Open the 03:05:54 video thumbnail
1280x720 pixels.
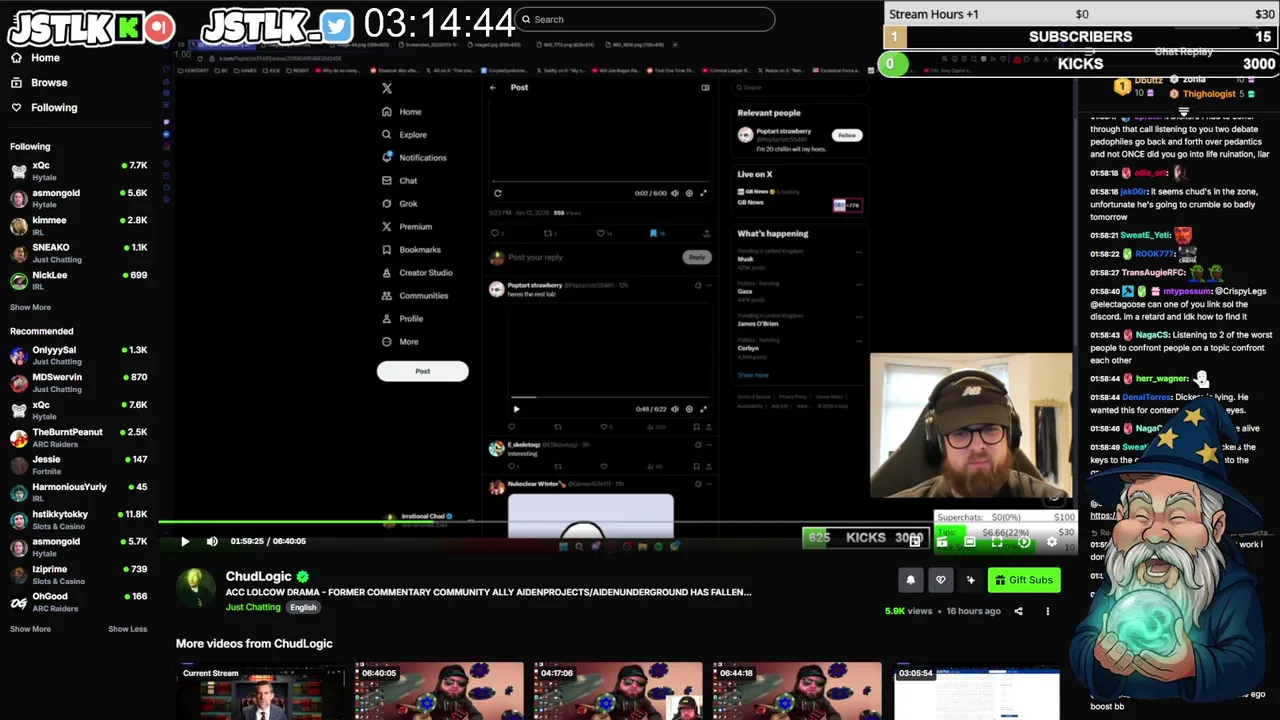(x=976, y=691)
